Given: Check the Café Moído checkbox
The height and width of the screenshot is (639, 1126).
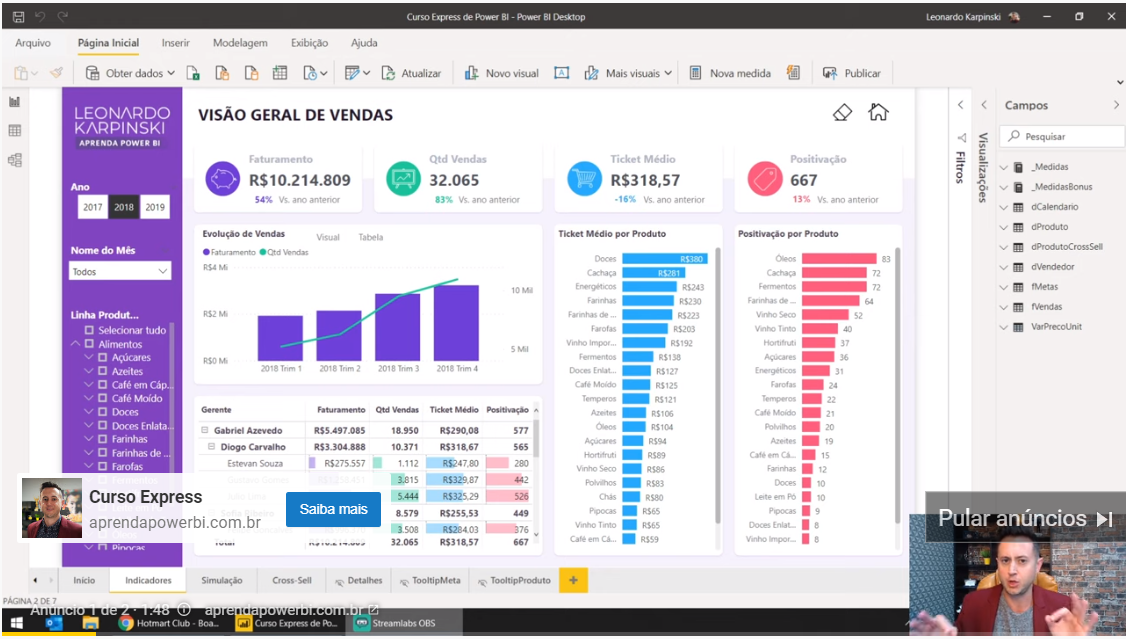Looking at the screenshot, I should (x=103, y=398).
